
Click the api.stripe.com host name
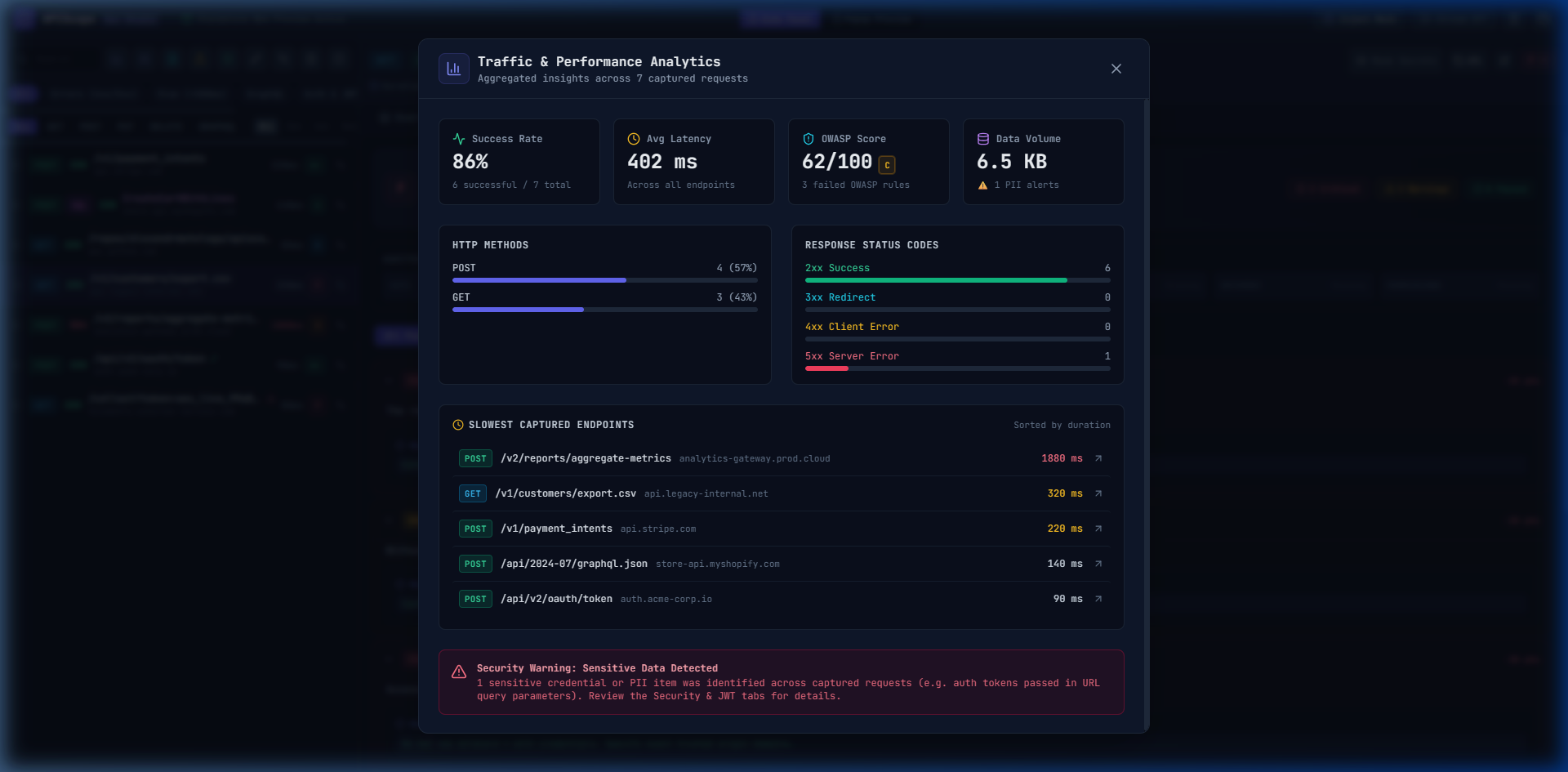pos(658,529)
